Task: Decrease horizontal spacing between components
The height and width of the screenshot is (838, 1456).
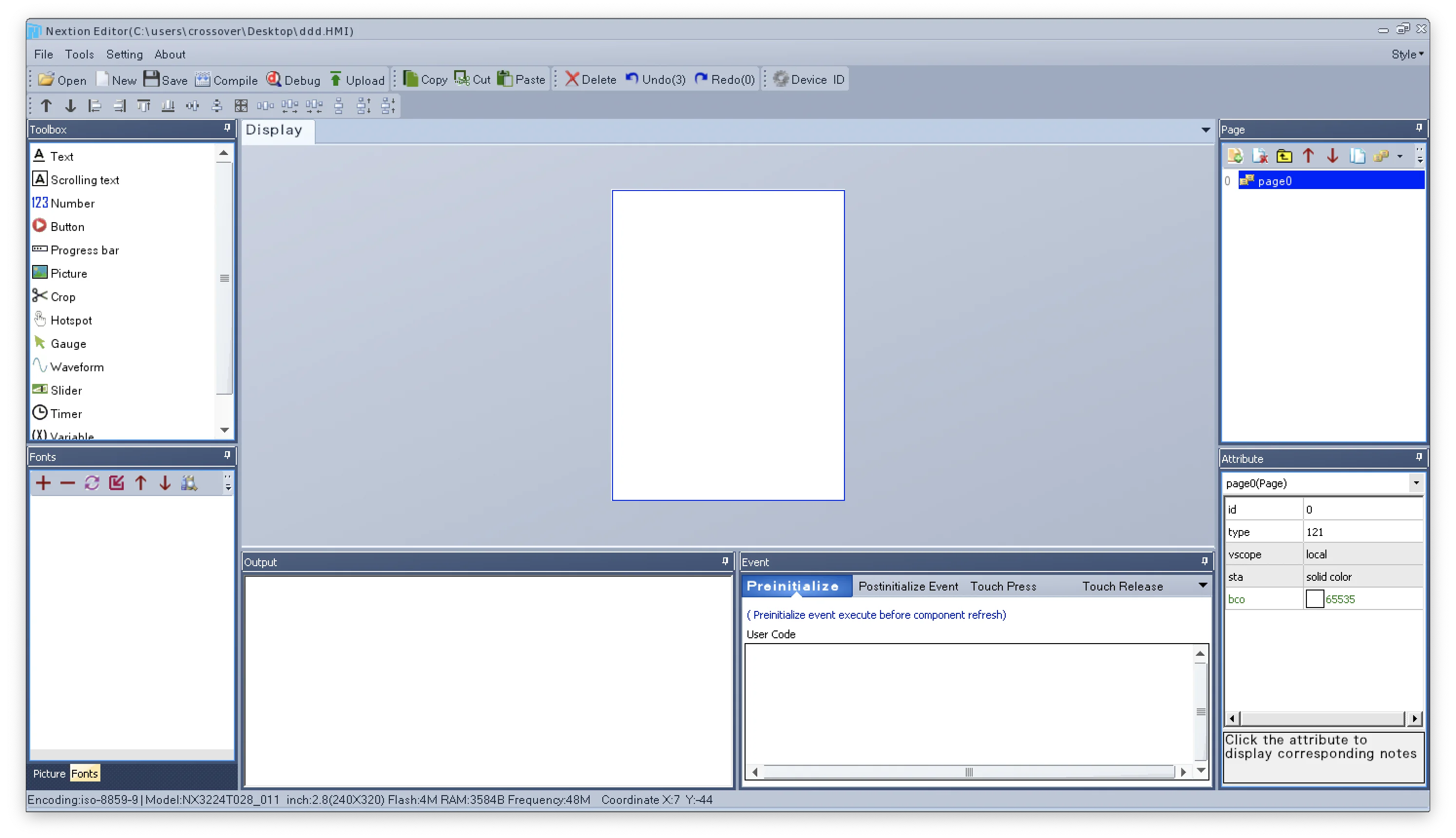Action: click(315, 106)
